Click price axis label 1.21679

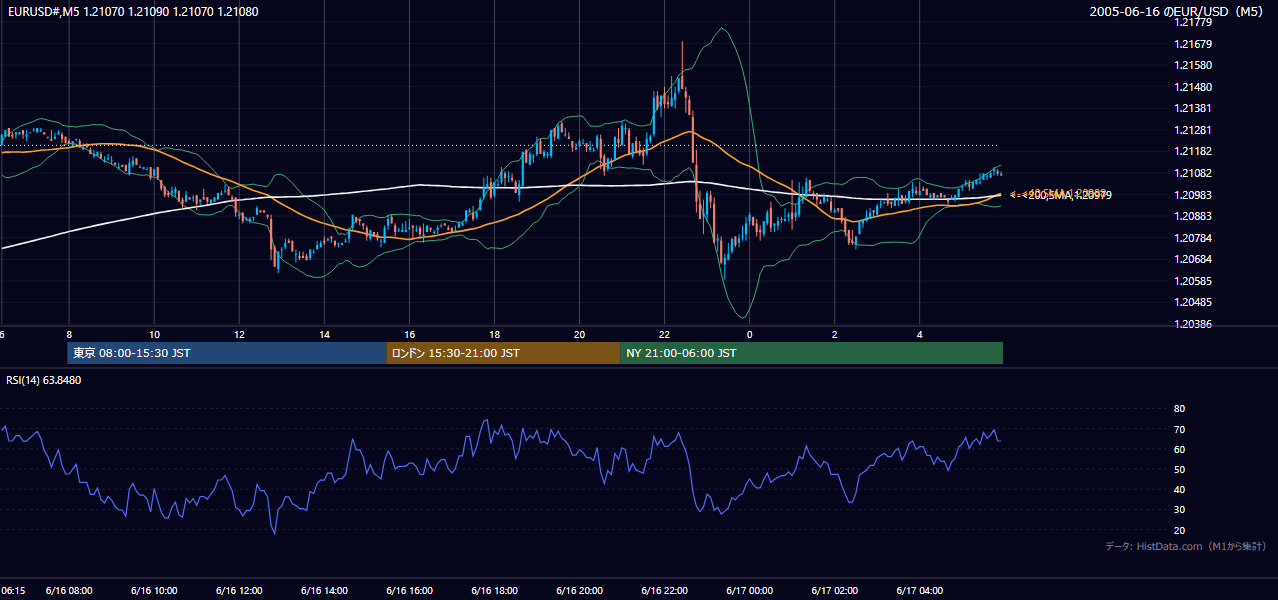tap(1192, 44)
